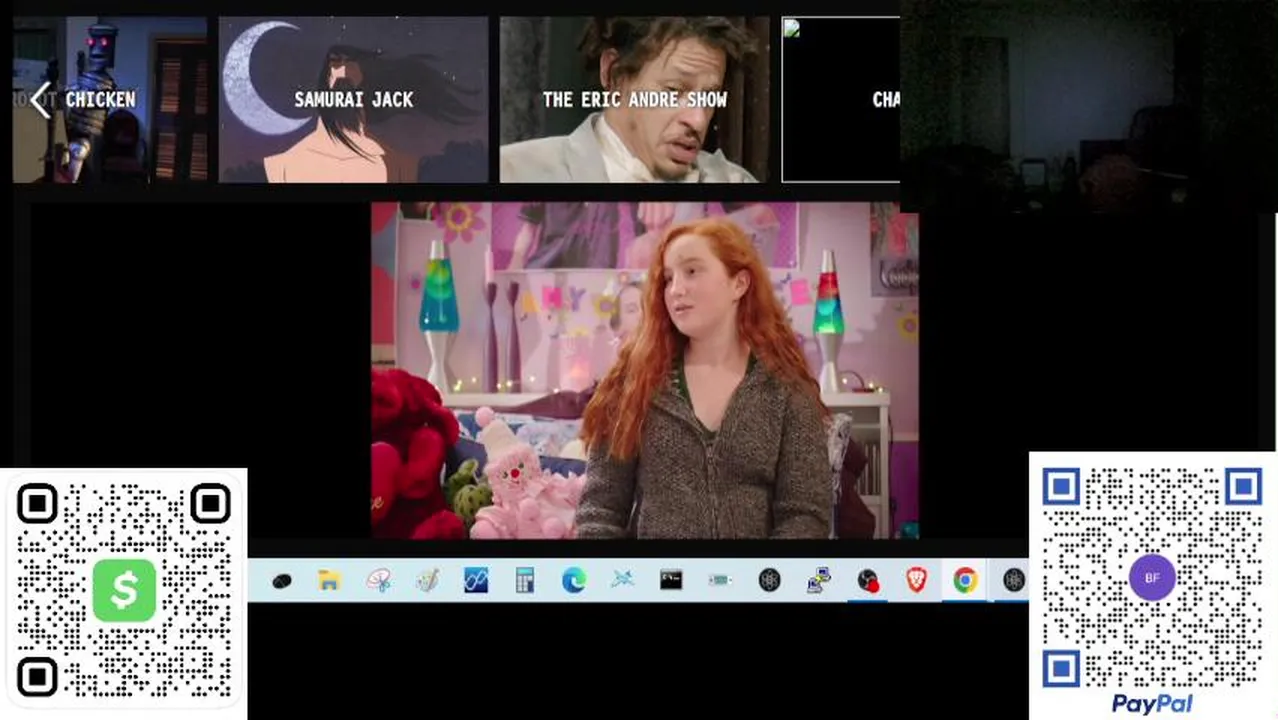Viewport: 1278px width, 720px height.
Task: Open the airplane icon app in the taskbar
Action: 623,580
